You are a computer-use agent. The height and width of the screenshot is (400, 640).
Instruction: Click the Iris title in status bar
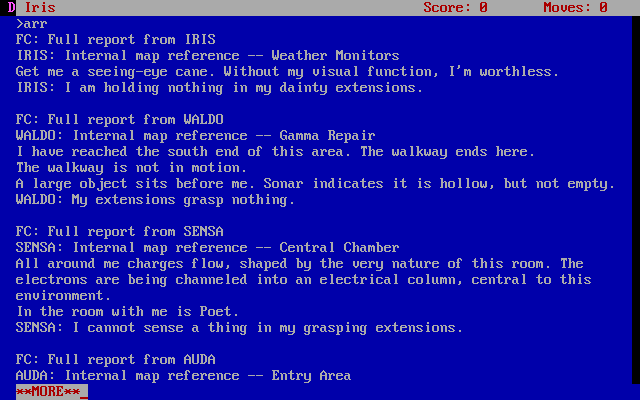(40, 7)
